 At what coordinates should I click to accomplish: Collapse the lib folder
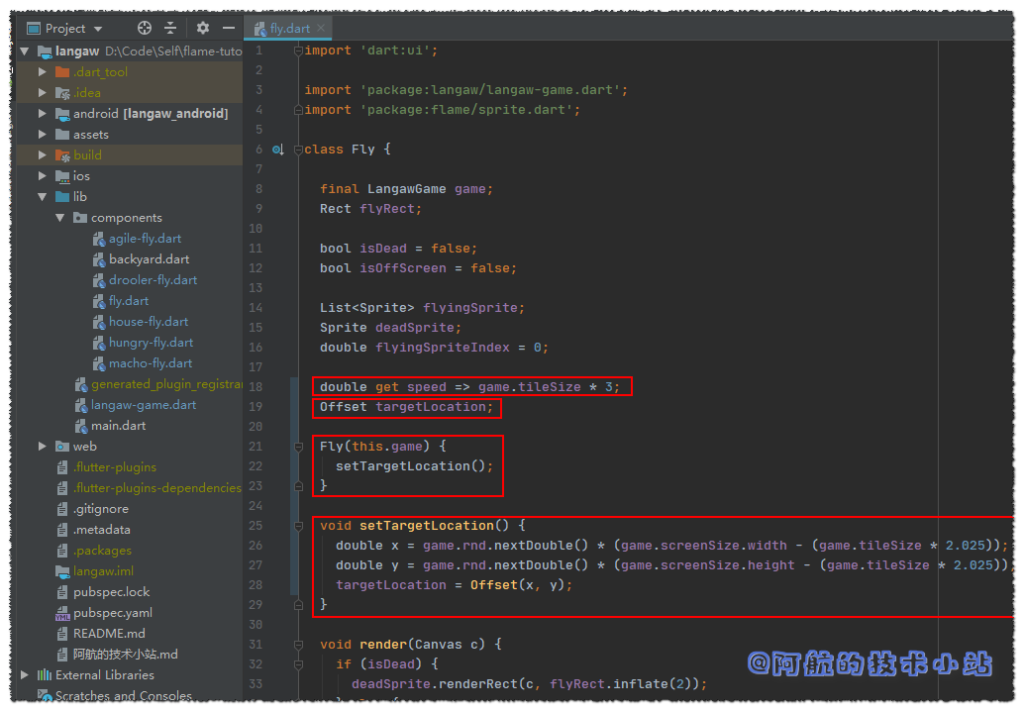pyautogui.click(x=42, y=197)
